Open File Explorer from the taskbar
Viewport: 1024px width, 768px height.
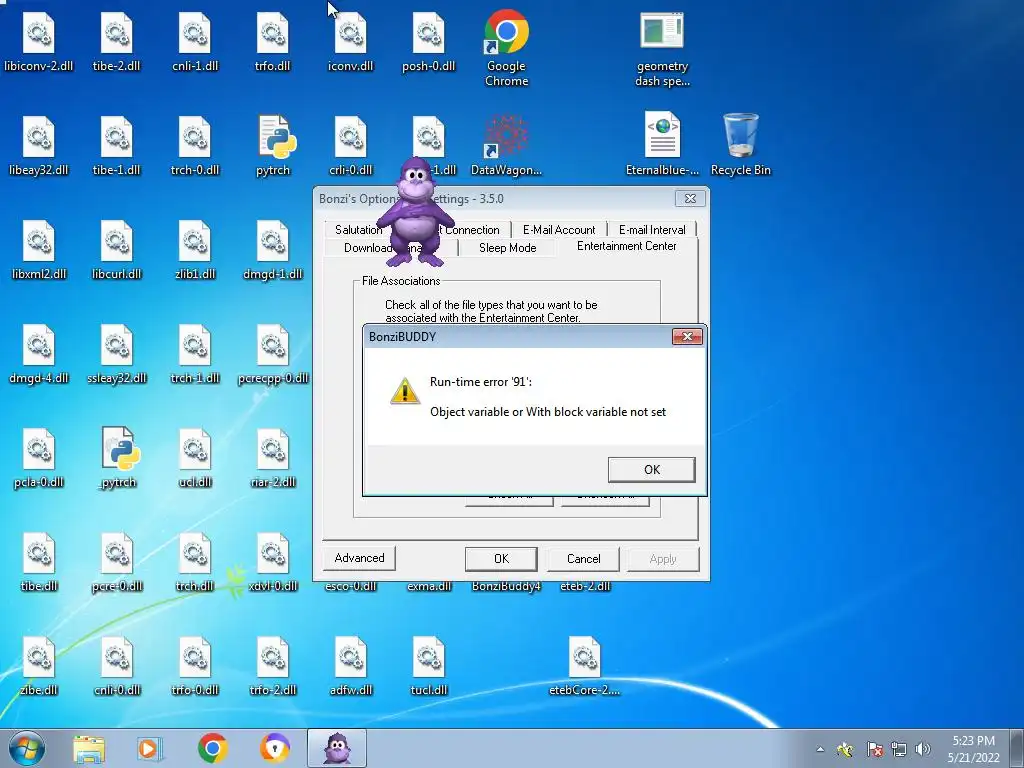click(x=89, y=749)
